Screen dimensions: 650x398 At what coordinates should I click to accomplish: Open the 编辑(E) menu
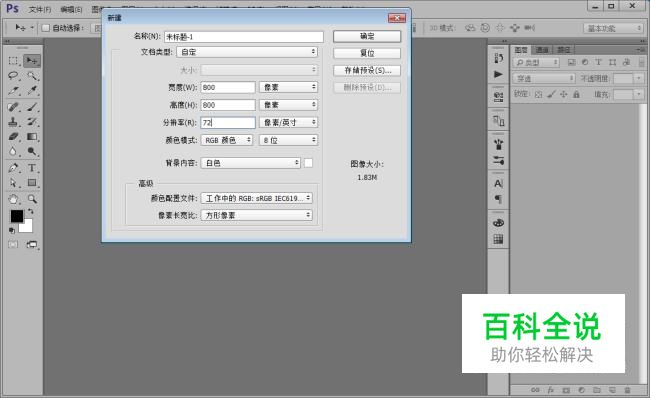coord(71,9)
